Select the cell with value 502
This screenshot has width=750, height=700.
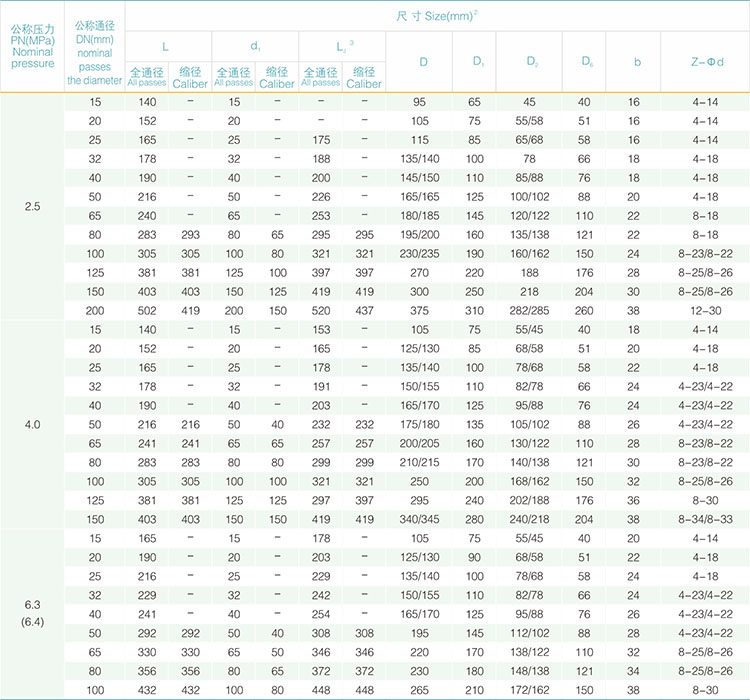147,311
